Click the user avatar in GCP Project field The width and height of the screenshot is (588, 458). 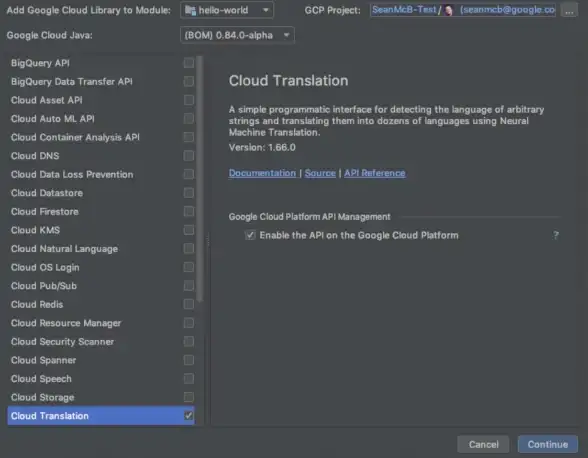click(x=448, y=10)
